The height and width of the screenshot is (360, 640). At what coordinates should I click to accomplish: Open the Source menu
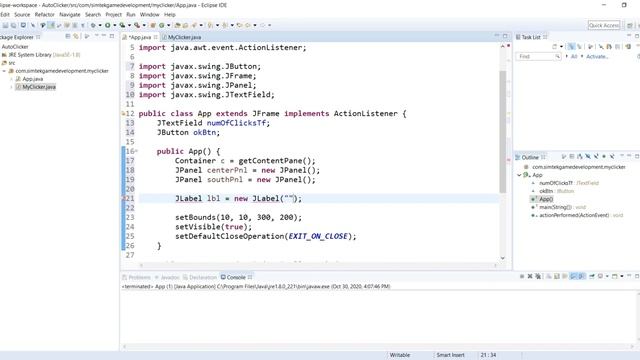coord(22,14)
